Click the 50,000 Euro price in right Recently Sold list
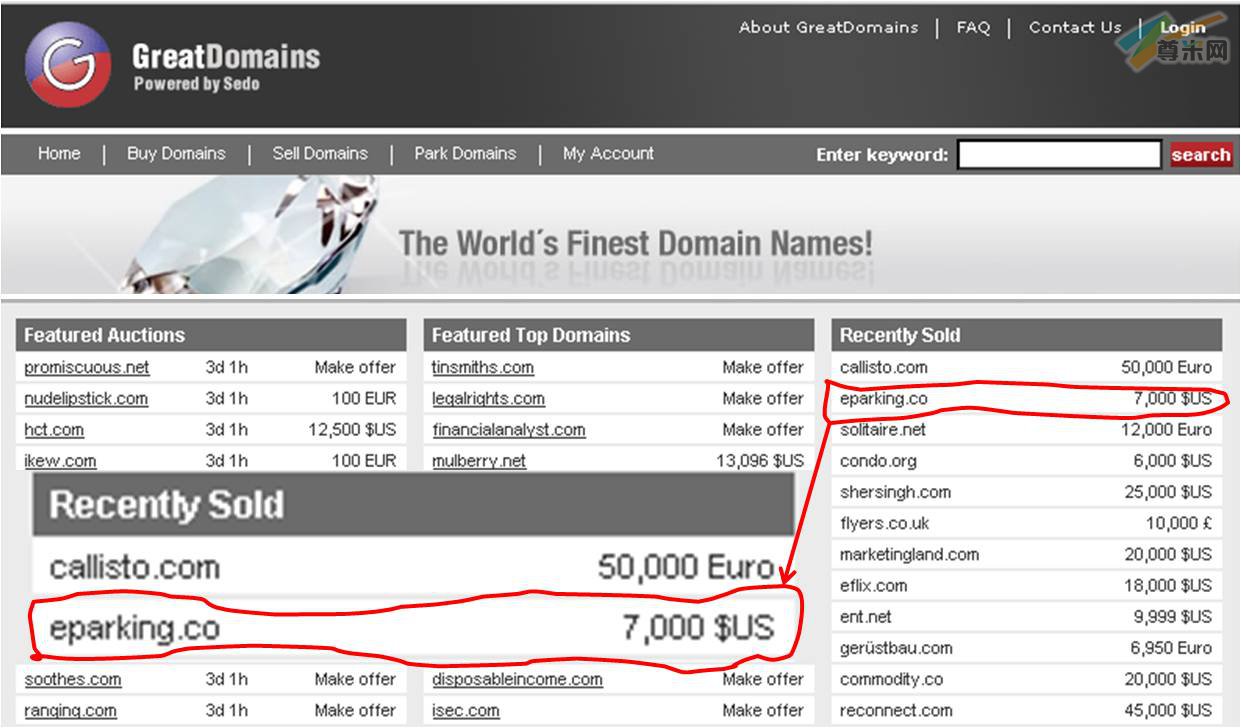 pos(1166,368)
